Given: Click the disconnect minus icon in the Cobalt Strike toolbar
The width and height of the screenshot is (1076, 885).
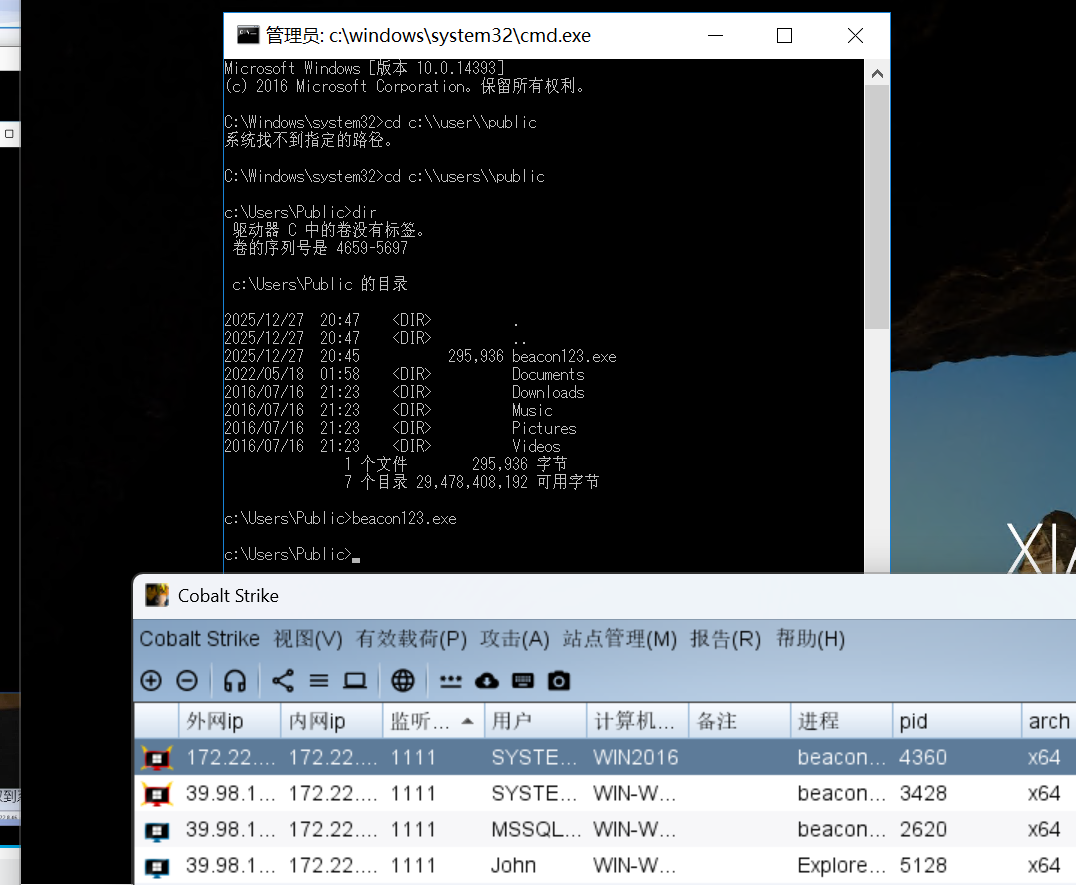Looking at the screenshot, I should coord(187,681).
